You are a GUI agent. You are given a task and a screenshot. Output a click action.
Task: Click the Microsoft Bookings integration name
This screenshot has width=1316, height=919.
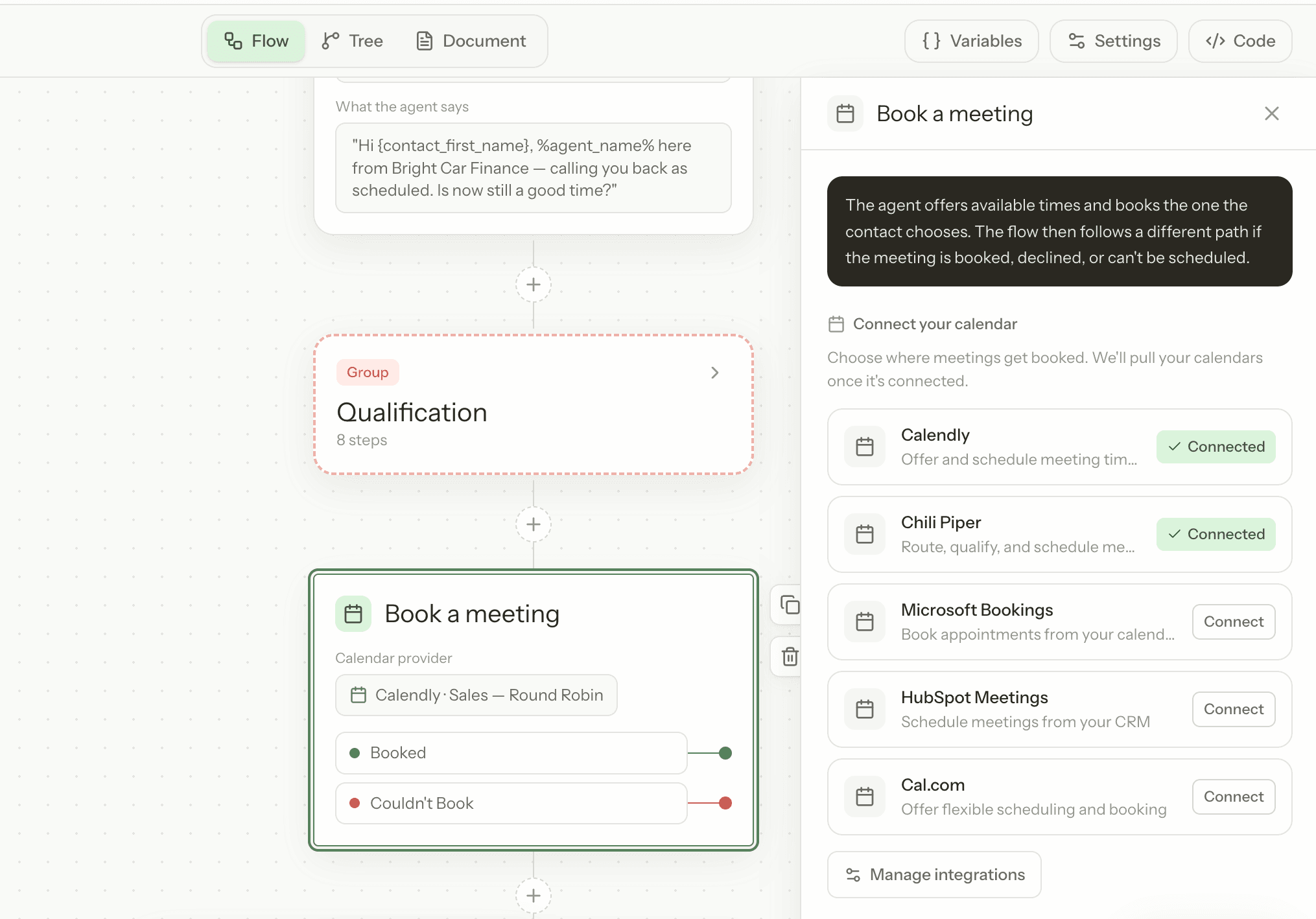pyautogui.click(x=977, y=610)
